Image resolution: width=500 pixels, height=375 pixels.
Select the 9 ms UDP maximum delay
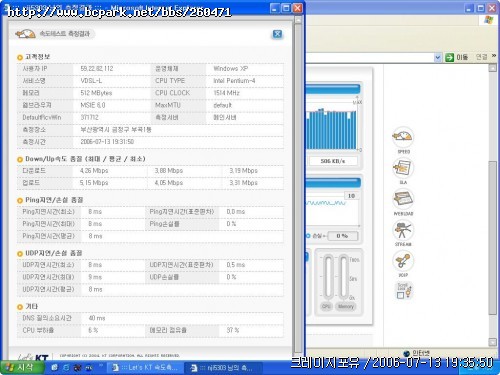[95, 277]
